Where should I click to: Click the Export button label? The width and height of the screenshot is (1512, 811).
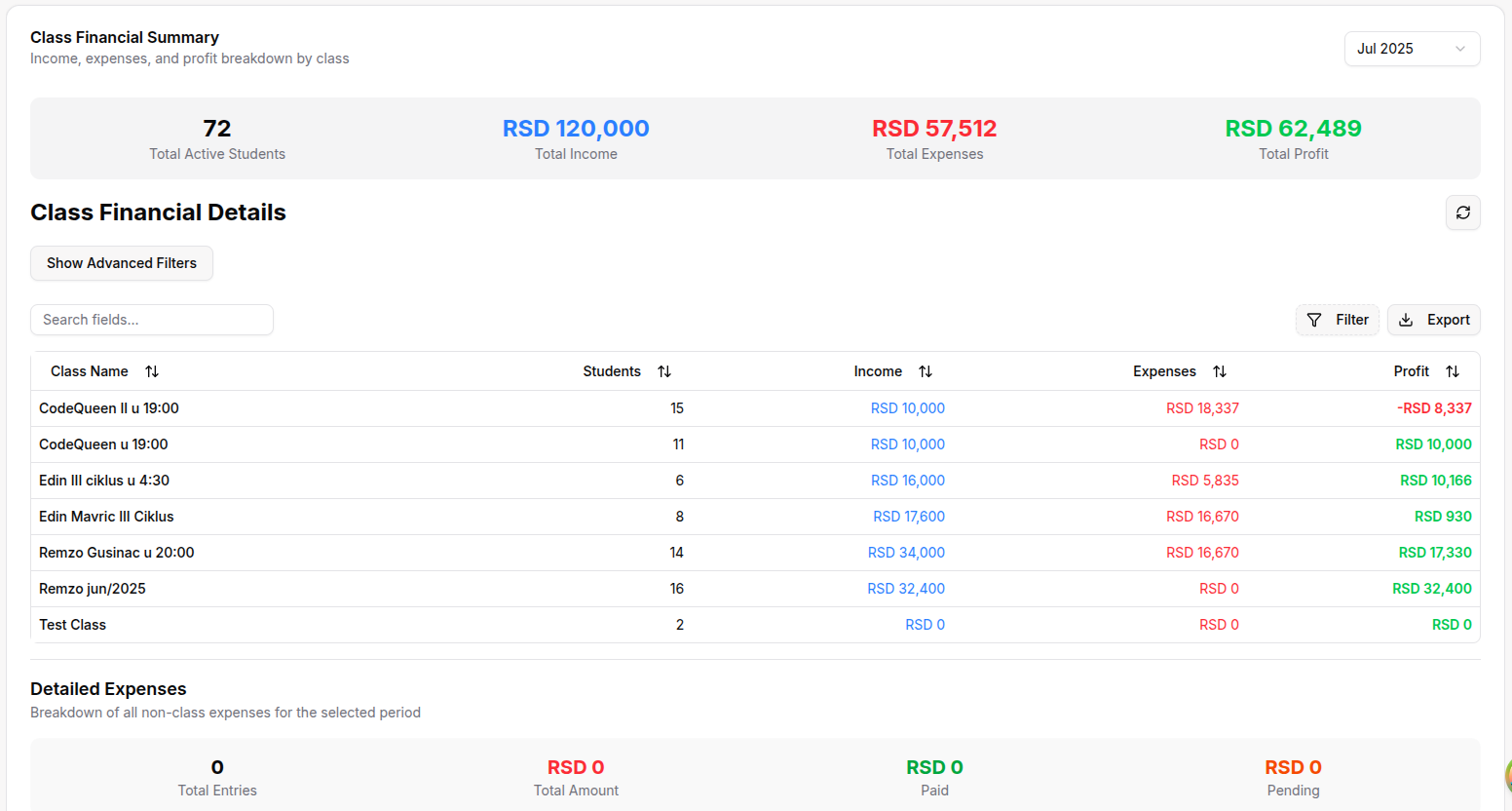click(1448, 320)
